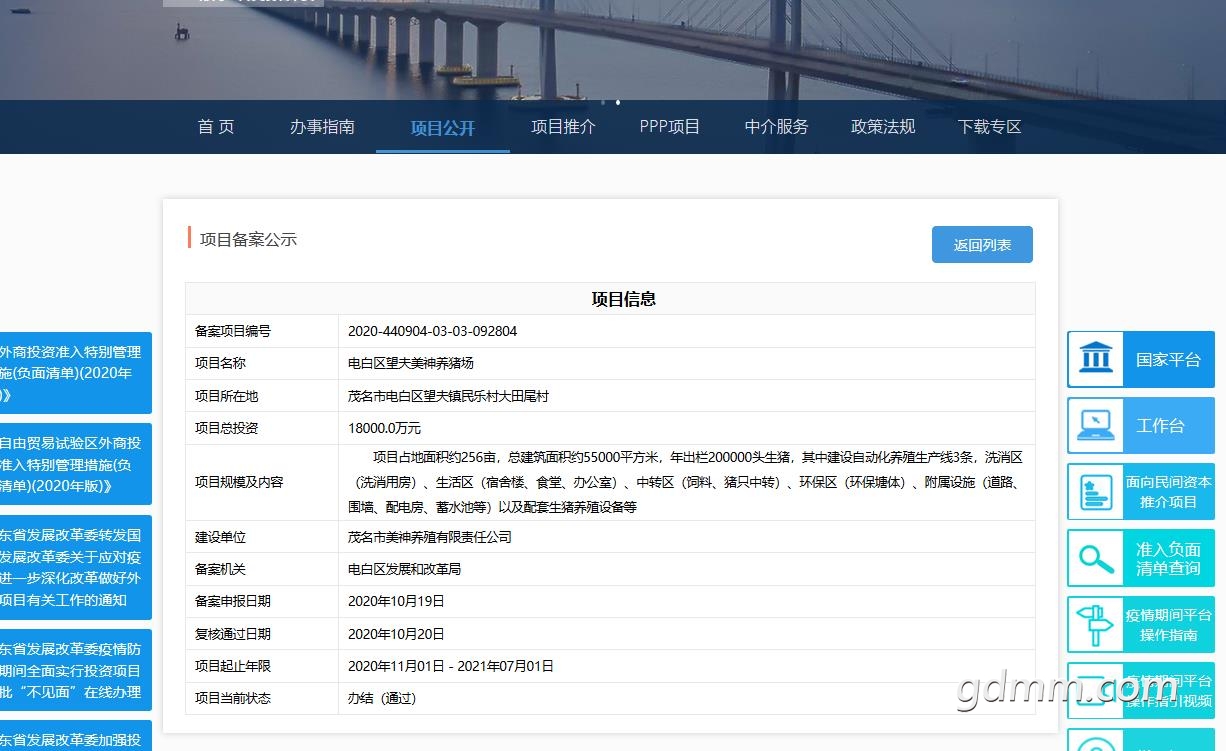Click the review date 2020年10月20日
Screen dimensions: 1226x751
[396, 634]
